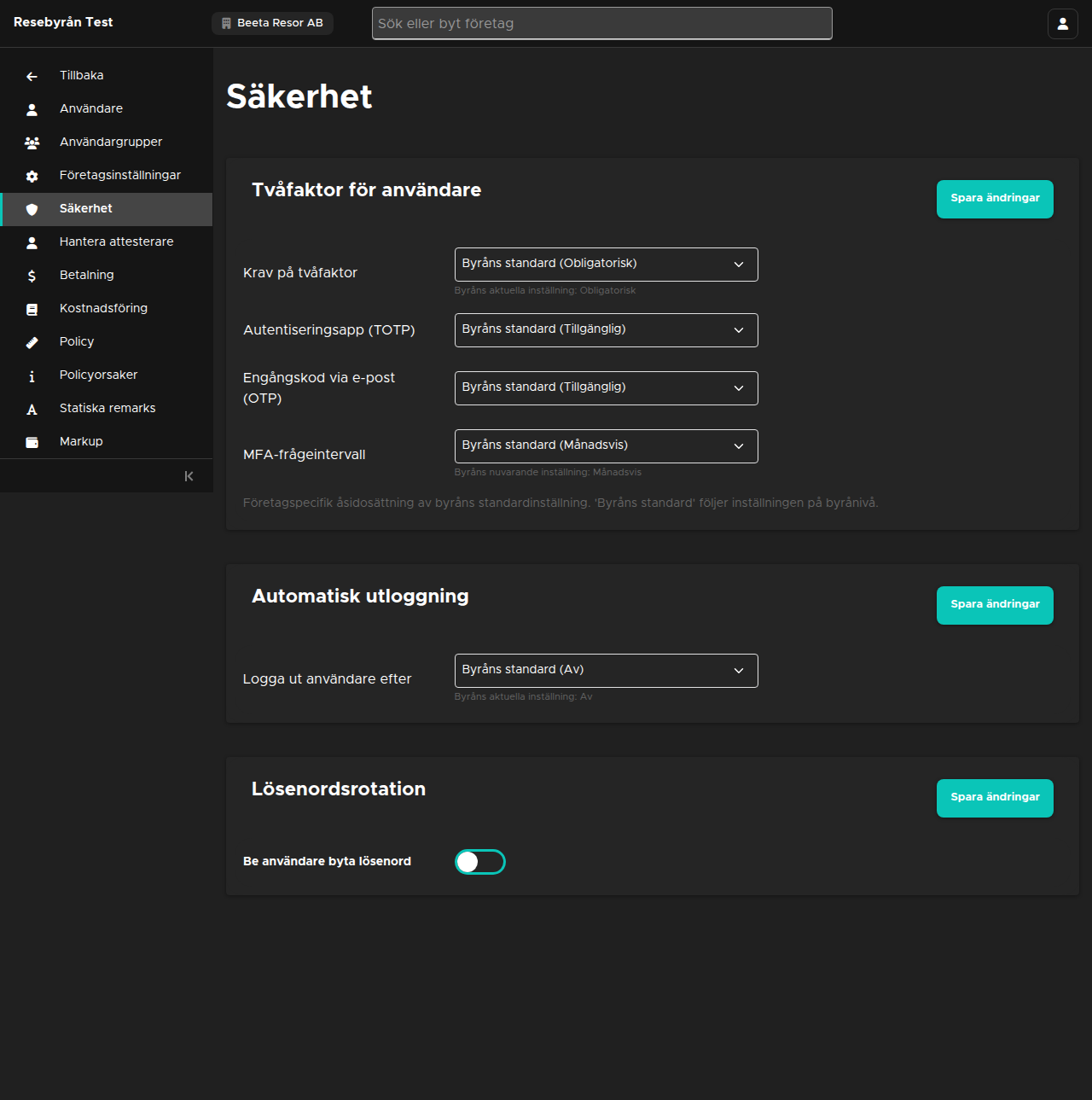Click the info icon for Policyorsaker
Screen dimensions: 1092x1100
tap(32, 375)
